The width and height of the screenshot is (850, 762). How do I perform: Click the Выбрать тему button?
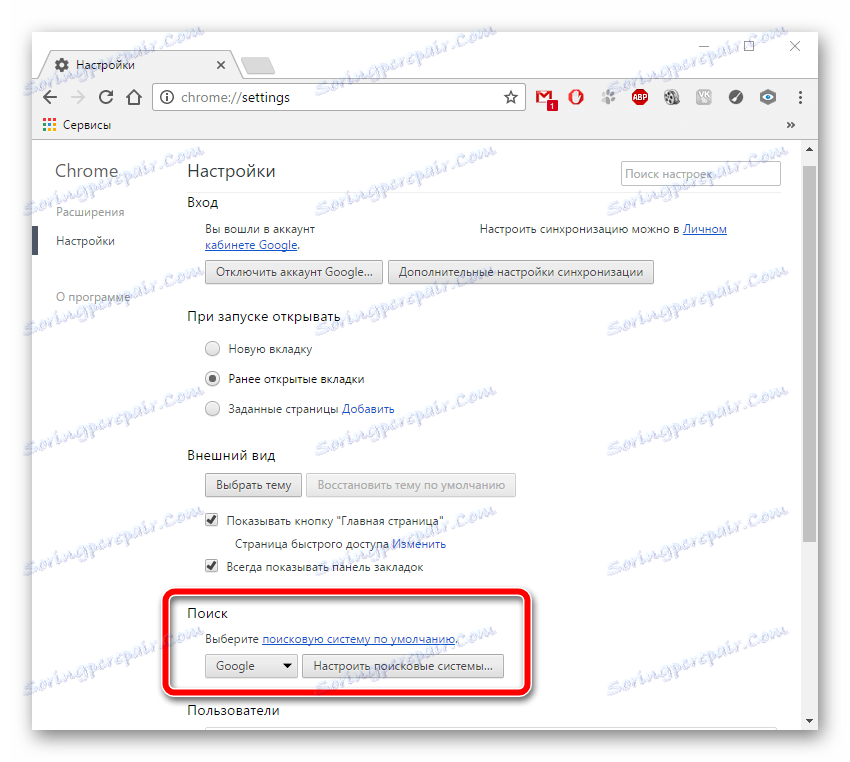[253, 485]
